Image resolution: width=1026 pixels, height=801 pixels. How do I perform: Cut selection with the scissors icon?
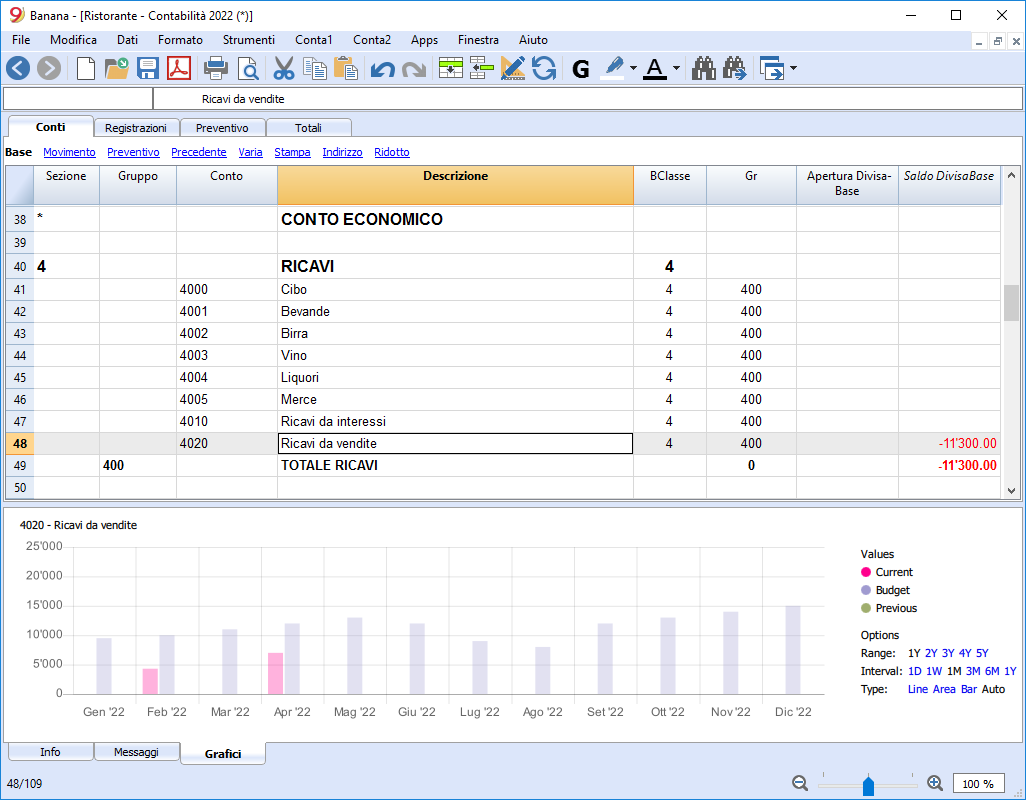(284, 68)
